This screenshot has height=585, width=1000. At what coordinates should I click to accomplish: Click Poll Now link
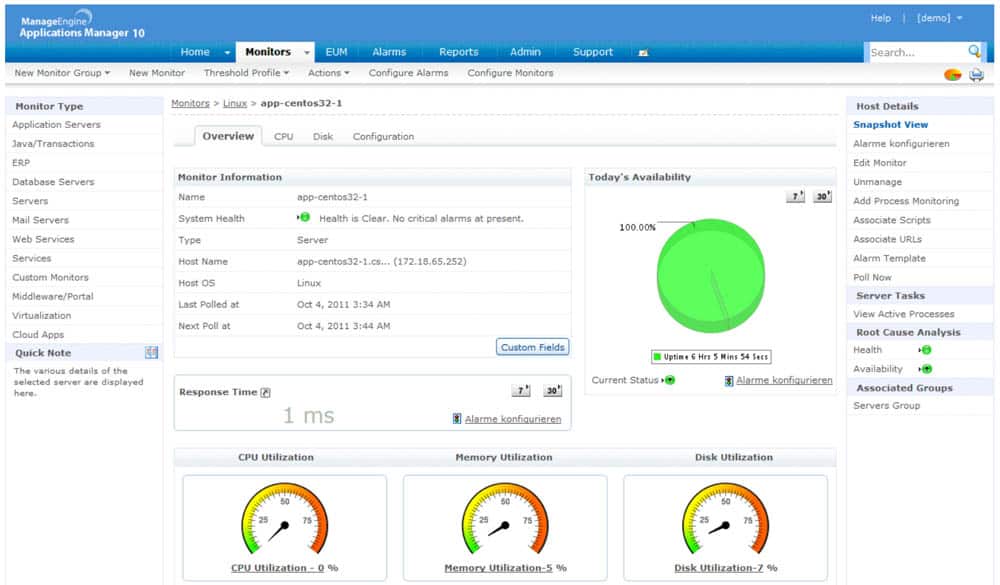[872, 278]
